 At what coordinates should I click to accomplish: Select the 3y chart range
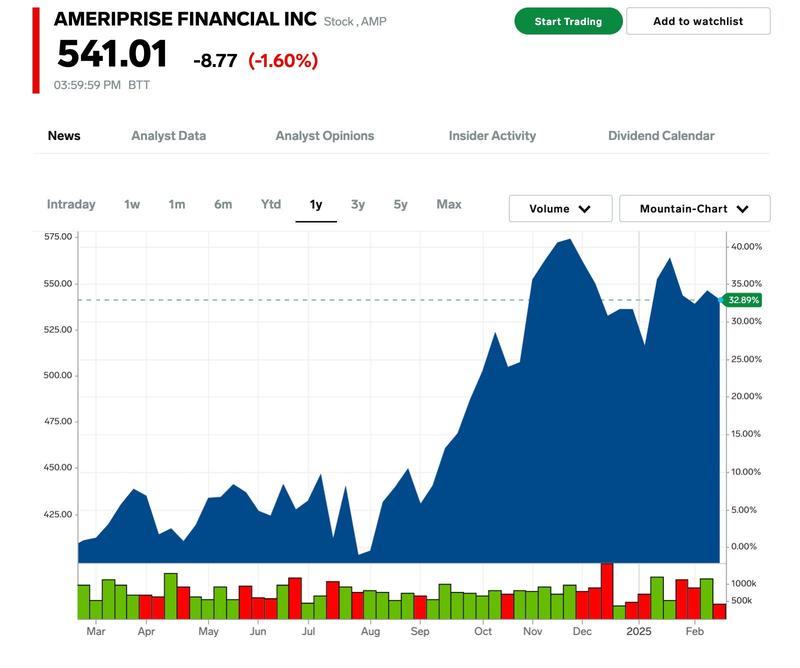358,205
